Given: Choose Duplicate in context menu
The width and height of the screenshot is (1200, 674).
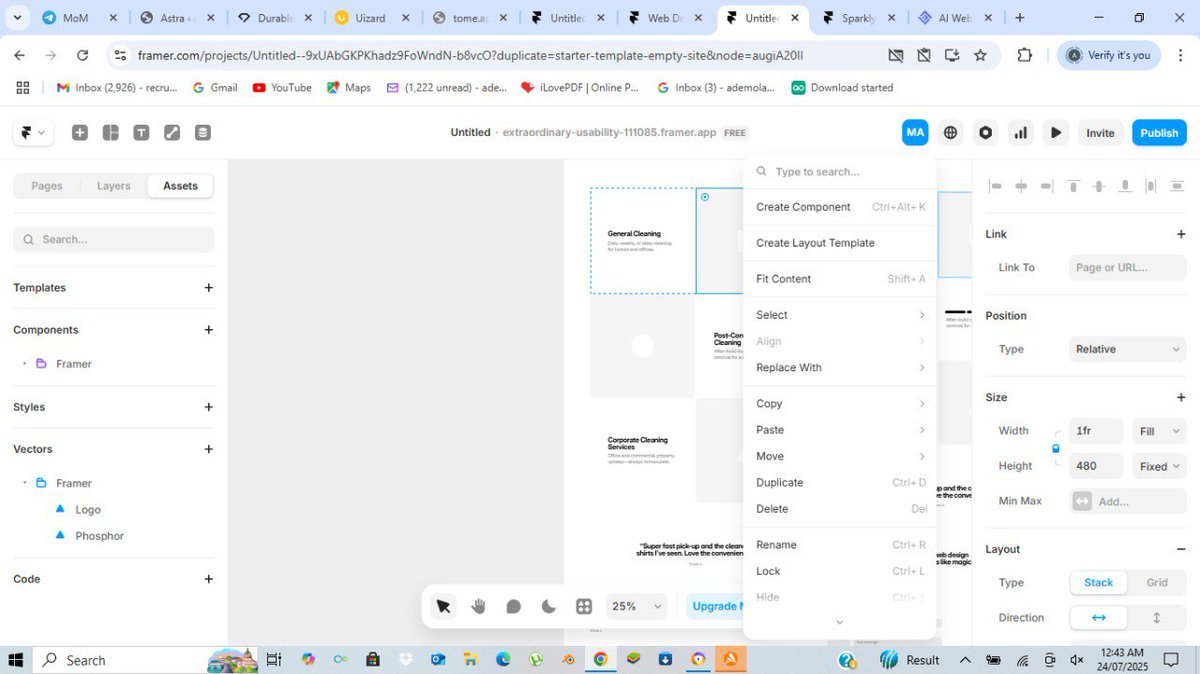Looking at the screenshot, I should 840,483.
